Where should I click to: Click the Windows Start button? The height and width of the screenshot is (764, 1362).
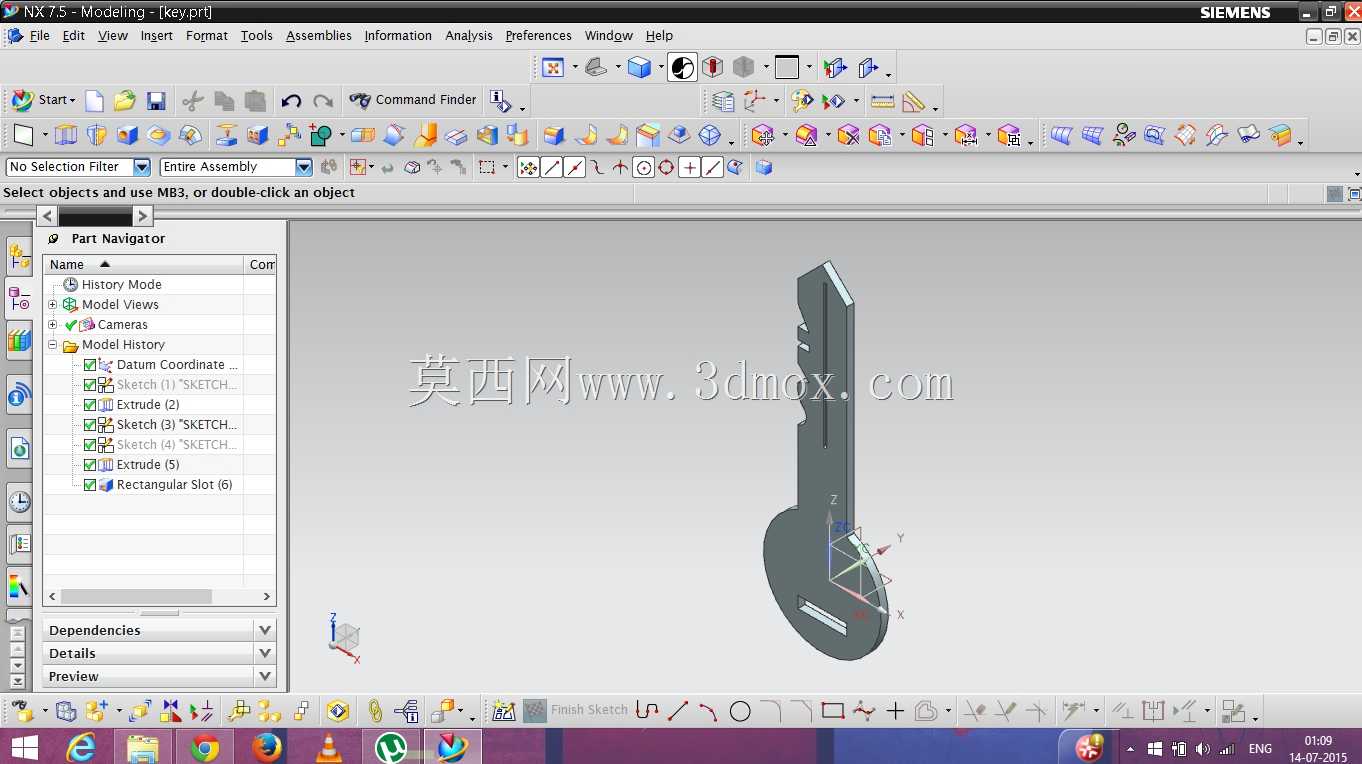pos(24,747)
